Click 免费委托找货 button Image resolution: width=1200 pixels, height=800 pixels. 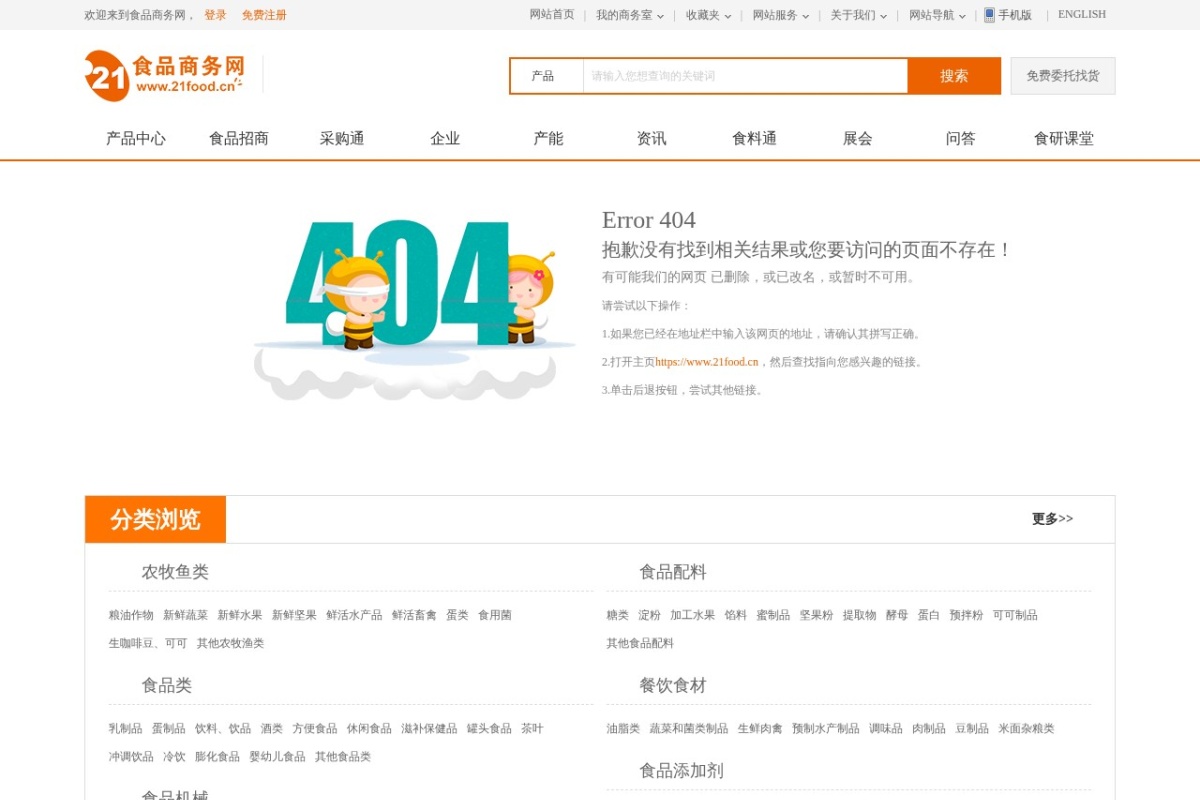coord(1063,76)
